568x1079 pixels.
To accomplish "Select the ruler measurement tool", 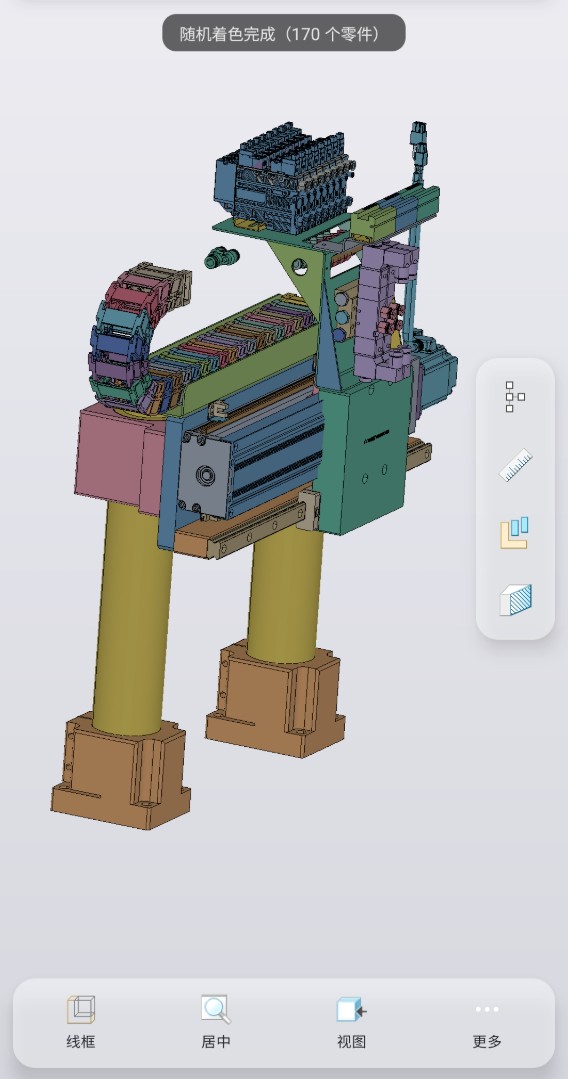I will tap(515, 464).
